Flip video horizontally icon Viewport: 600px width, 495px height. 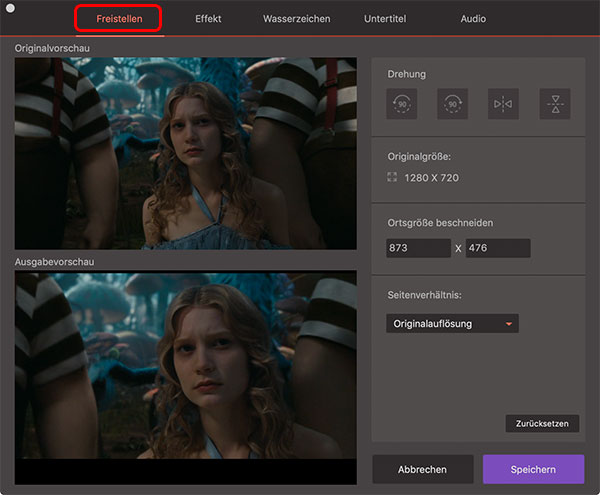(x=503, y=104)
